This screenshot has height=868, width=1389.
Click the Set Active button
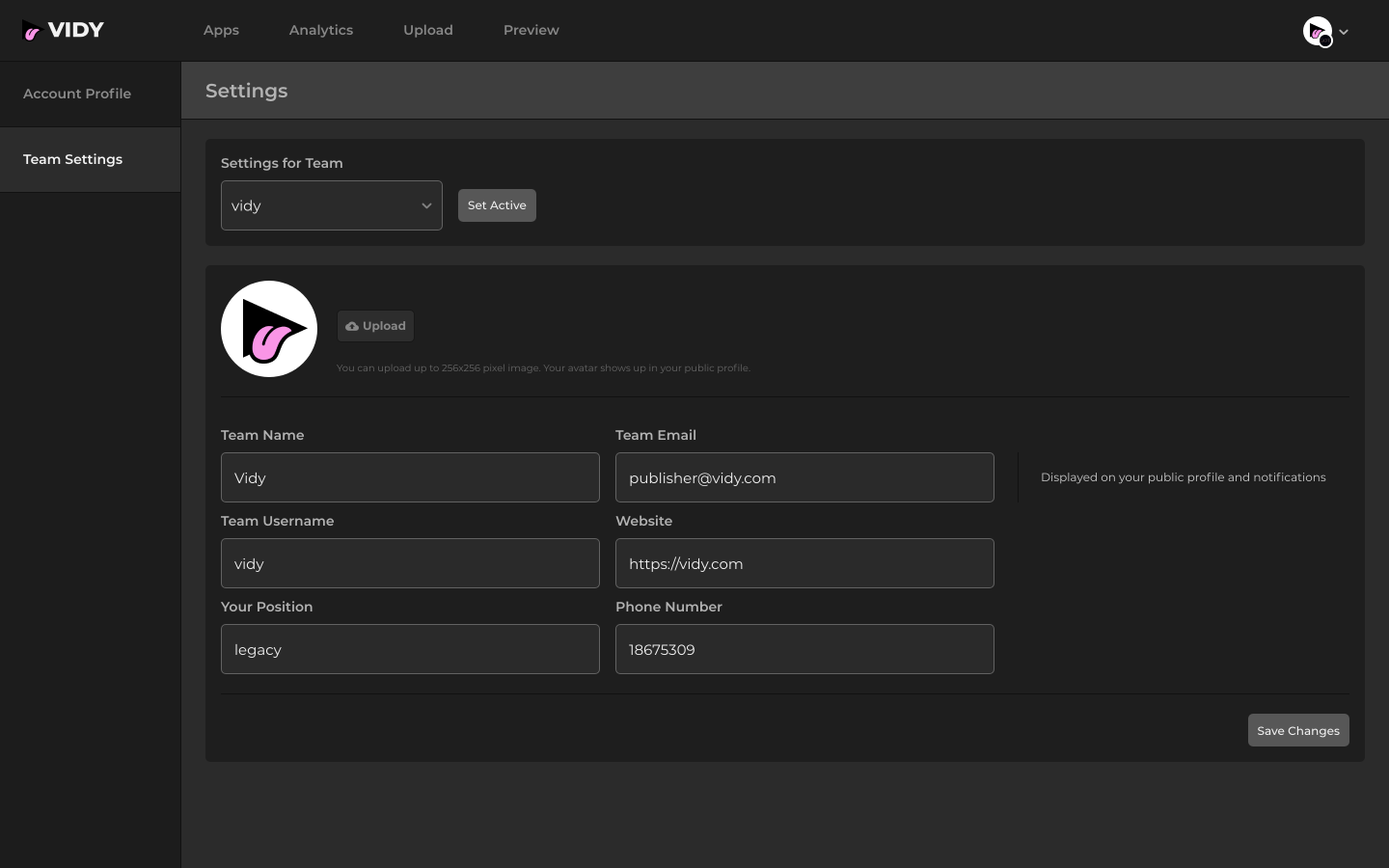pyautogui.click(x=497, y=205)
